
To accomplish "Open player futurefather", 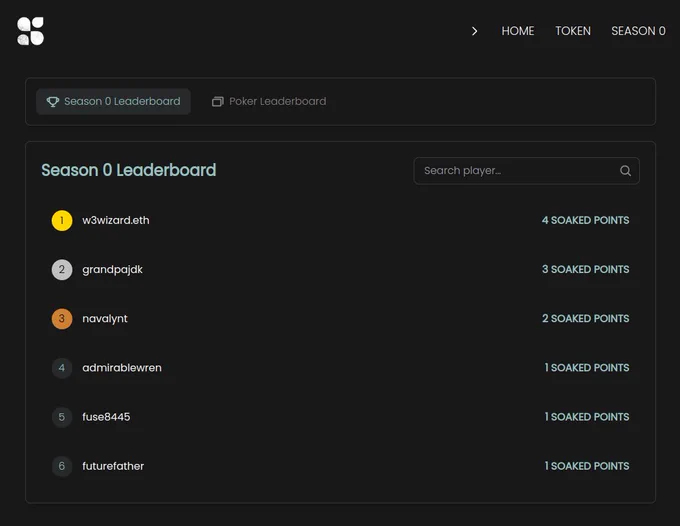I will tap(113, 466).
